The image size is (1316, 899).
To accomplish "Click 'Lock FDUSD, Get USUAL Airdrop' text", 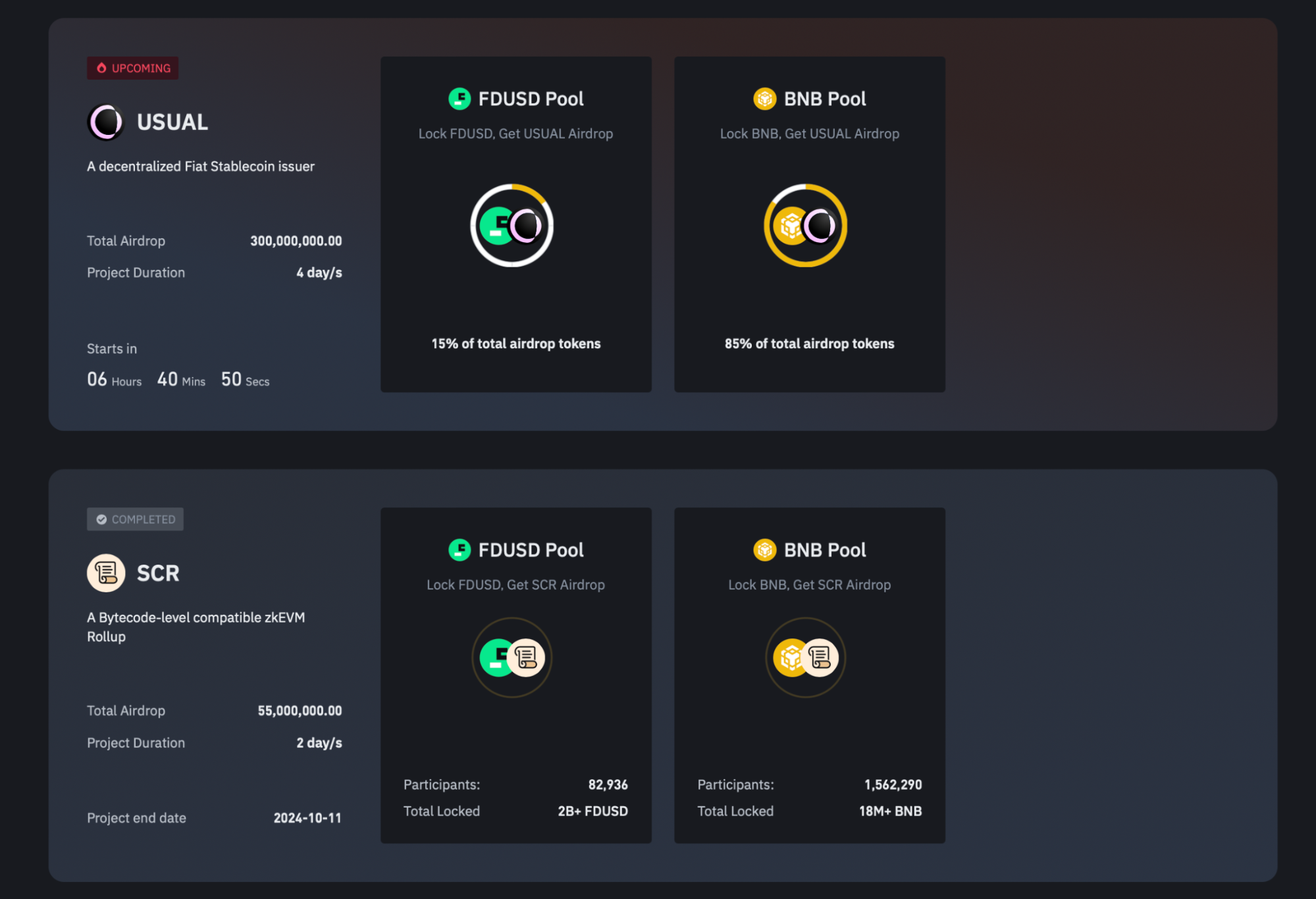I will pos(516,134).
